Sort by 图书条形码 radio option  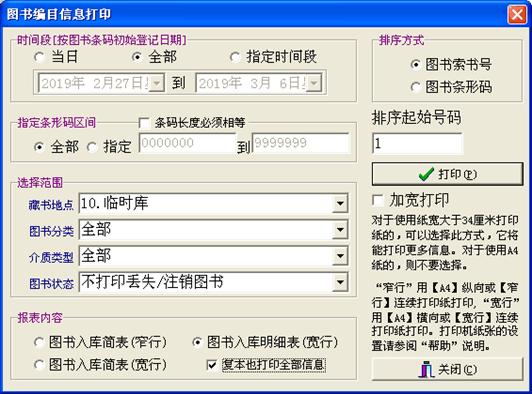pyautogui.click(x=416, y=87)
